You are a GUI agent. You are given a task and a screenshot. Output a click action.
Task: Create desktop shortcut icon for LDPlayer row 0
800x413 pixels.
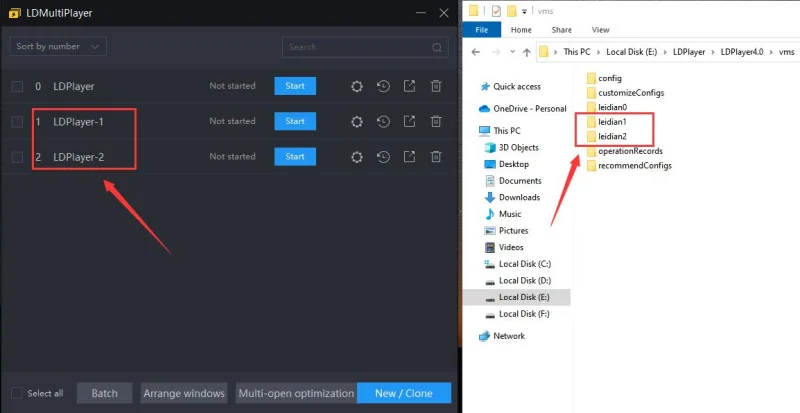(409, 86)
